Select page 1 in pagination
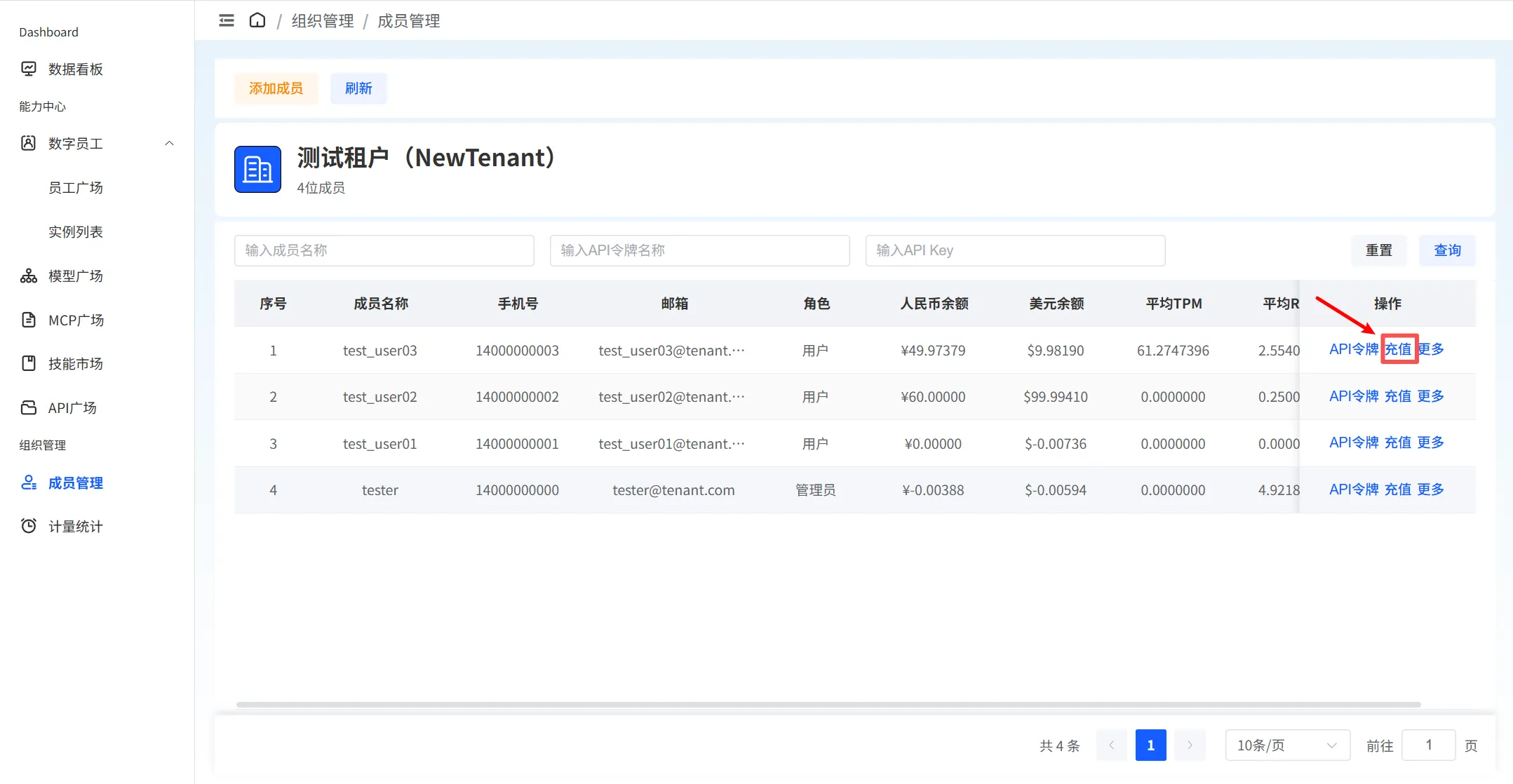 click(1151, 745)
